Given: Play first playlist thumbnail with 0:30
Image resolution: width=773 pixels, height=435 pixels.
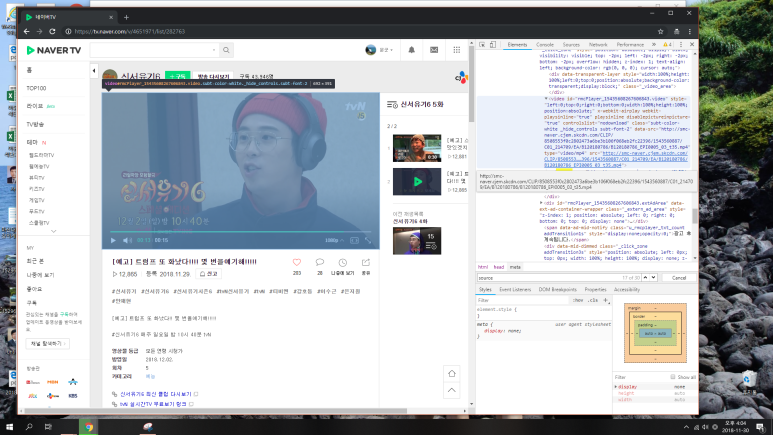Looking at the screenshot, I should [x=417, y=148].
